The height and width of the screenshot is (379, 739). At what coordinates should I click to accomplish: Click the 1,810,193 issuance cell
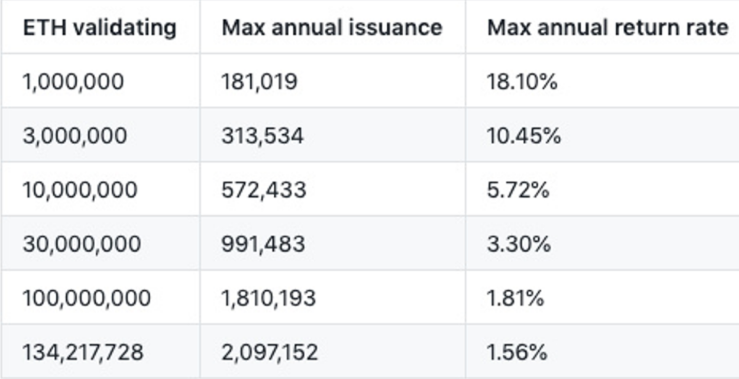[269, 298]
